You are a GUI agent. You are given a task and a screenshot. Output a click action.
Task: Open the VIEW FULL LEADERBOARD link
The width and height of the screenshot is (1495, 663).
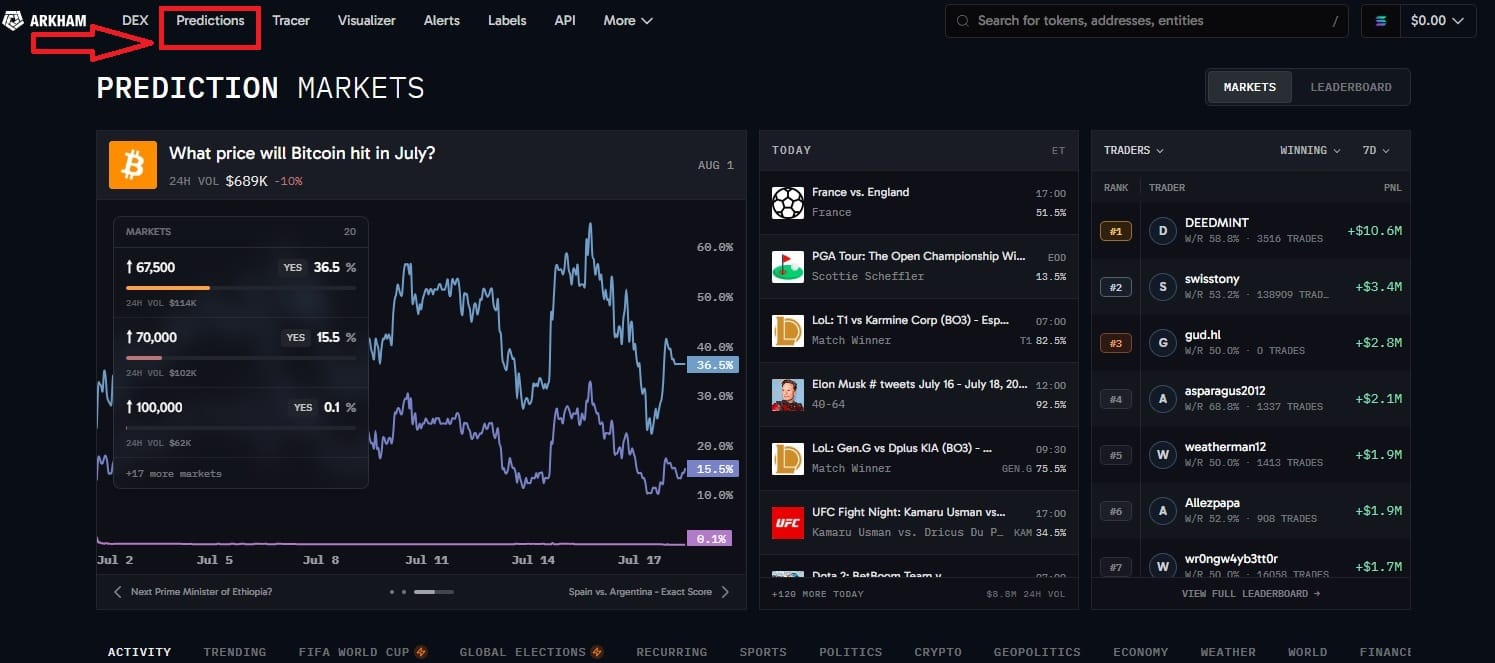pyautogui.click(x=1251, y=593)
